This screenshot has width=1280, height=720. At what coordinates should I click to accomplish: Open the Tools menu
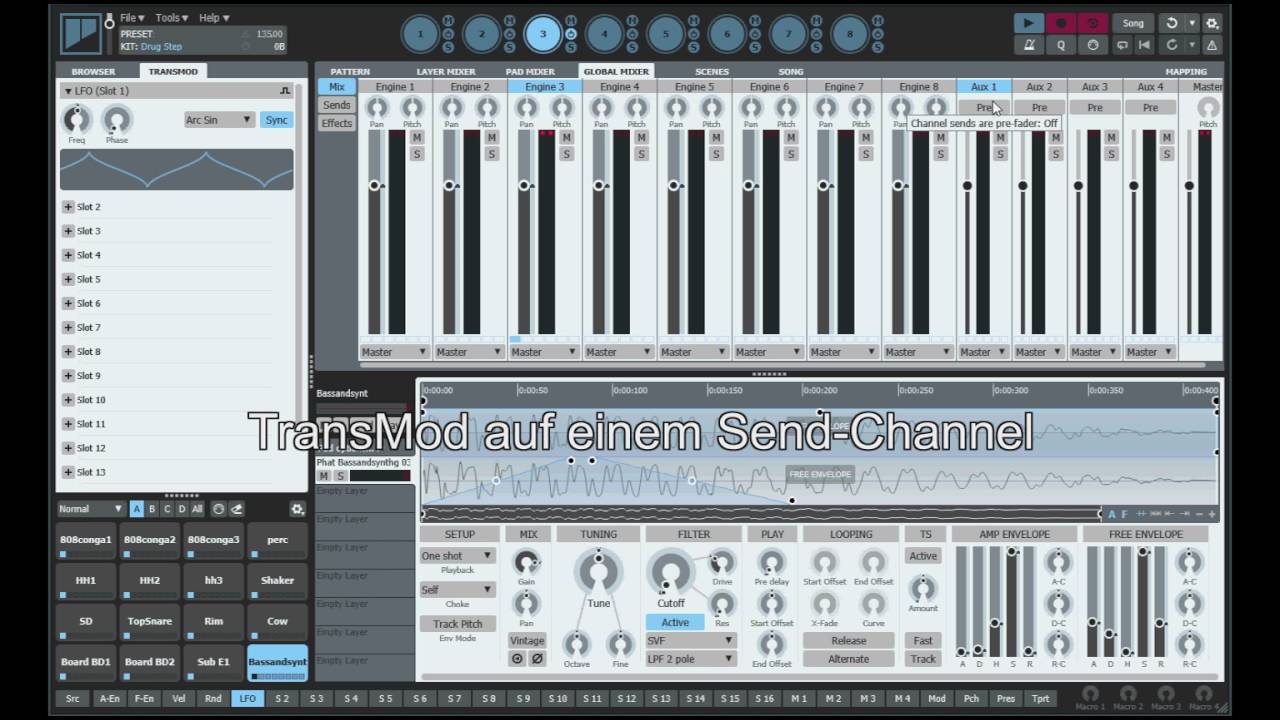click(x=171, y=18)
